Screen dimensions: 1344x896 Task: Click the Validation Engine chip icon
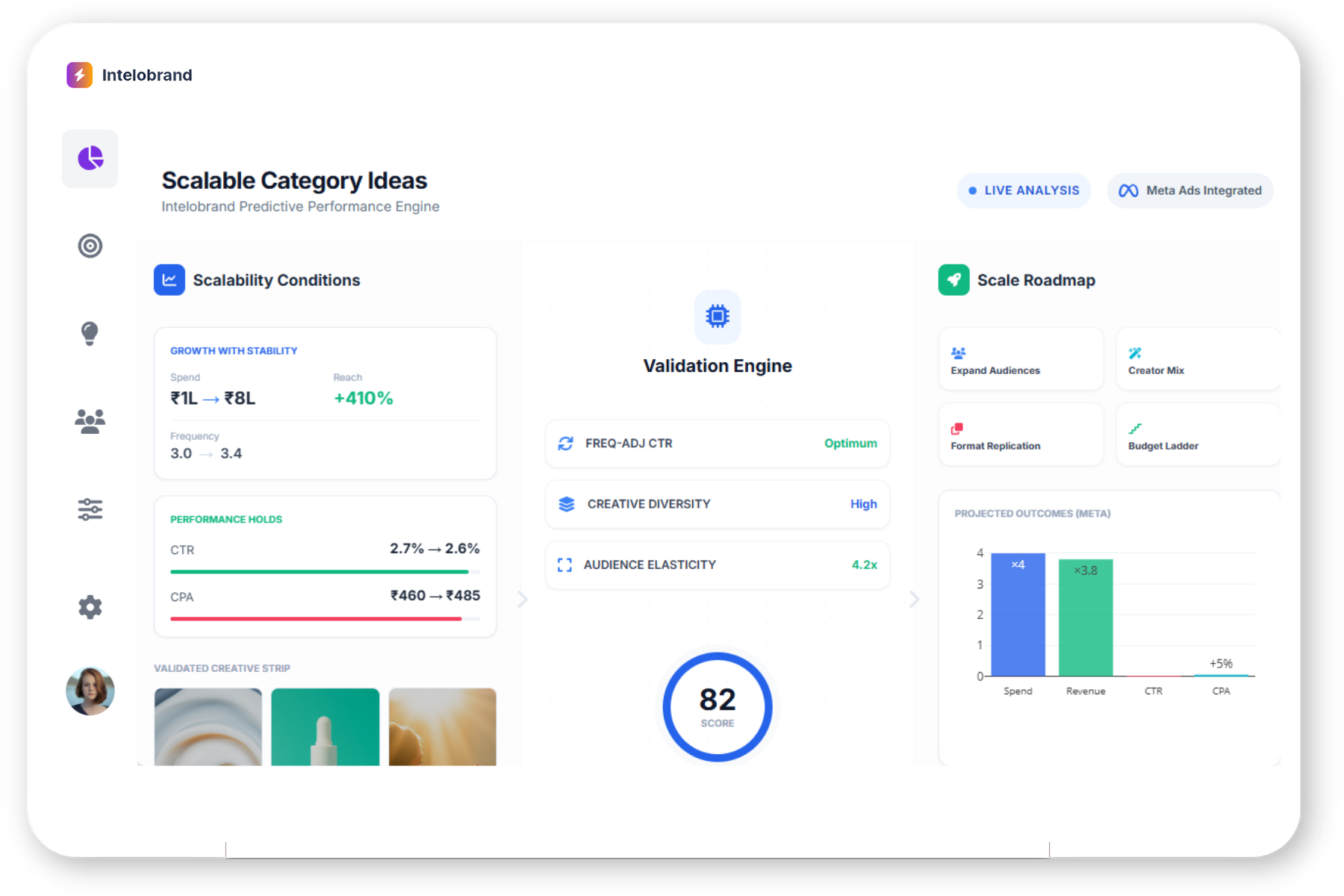[x=717, y=317]
